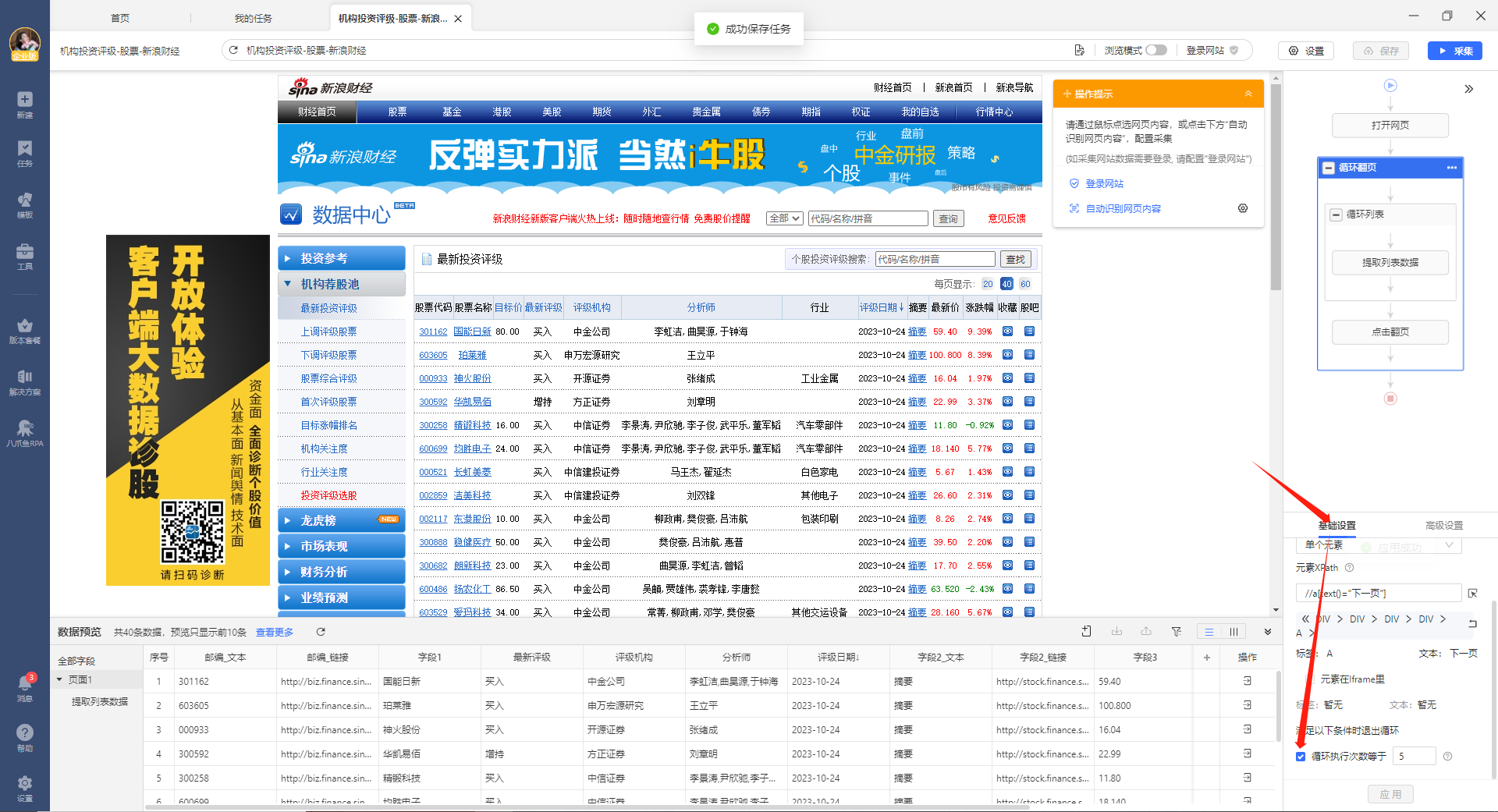Switch preview to horizontal list layout
This screenshot has width=1498, height=812.
coord(1209,632)
